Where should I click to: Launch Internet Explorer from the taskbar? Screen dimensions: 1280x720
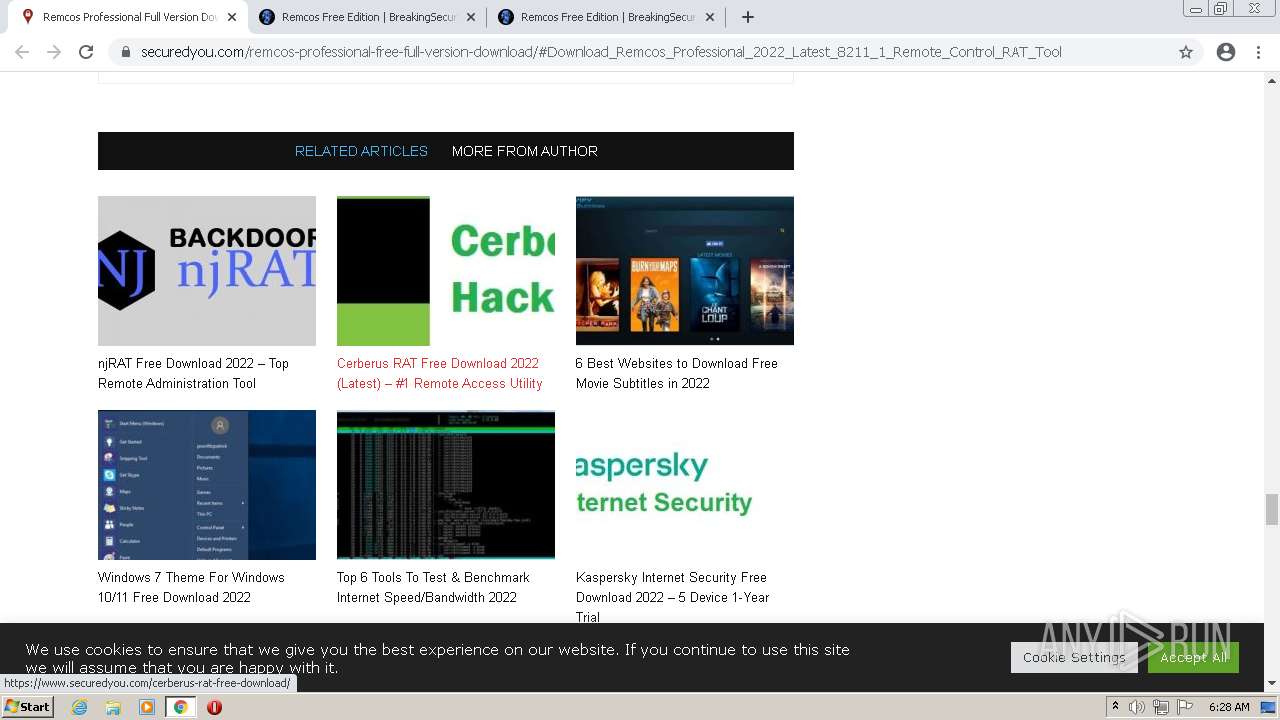(x=79, y=707)
